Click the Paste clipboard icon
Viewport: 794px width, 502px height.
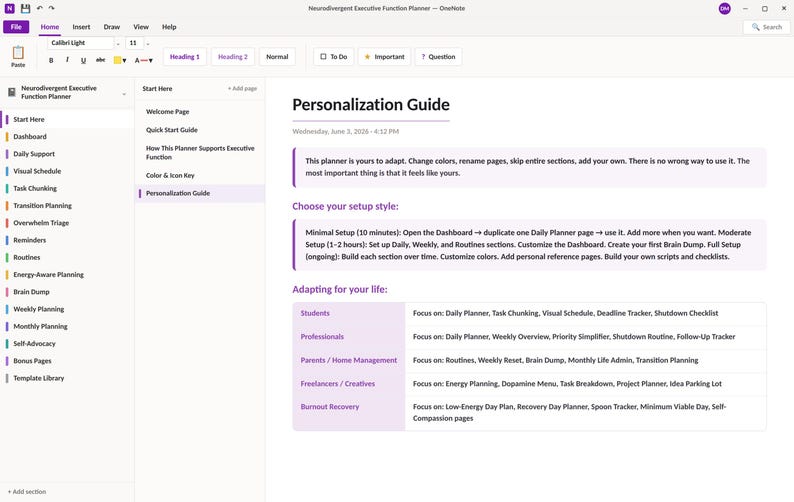click(x=18, y=52)
